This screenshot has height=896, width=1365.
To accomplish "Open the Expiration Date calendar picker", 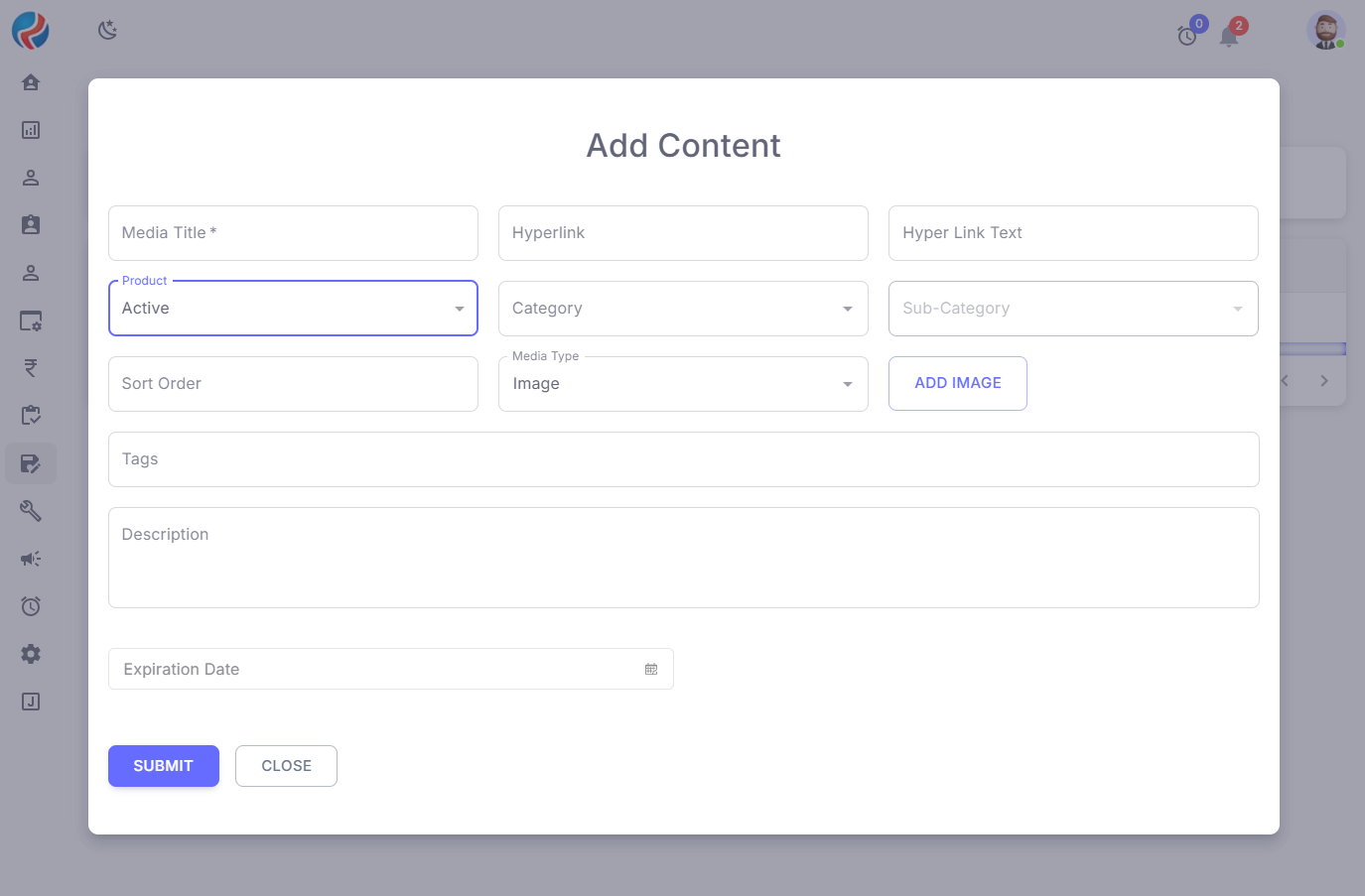I will pyautogui.click(x=651, y=670).
